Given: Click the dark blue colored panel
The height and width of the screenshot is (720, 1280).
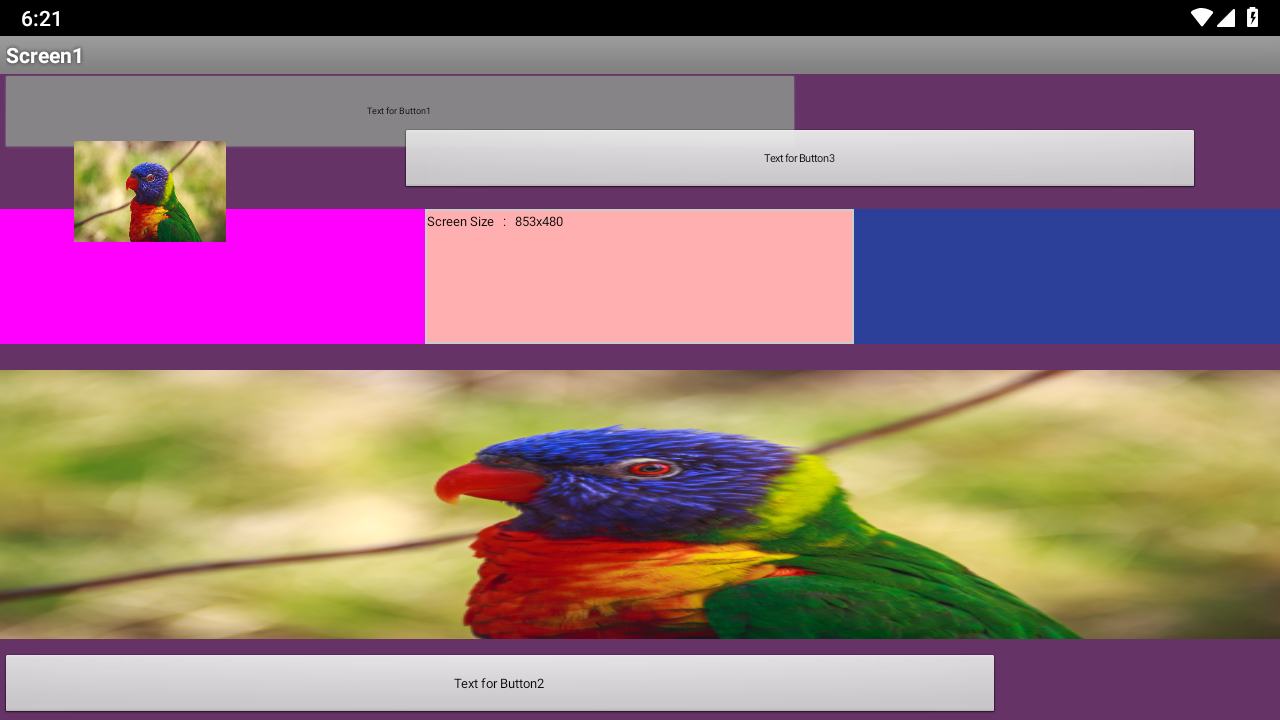Looking at the screenshot, I should coord(1066,276).
